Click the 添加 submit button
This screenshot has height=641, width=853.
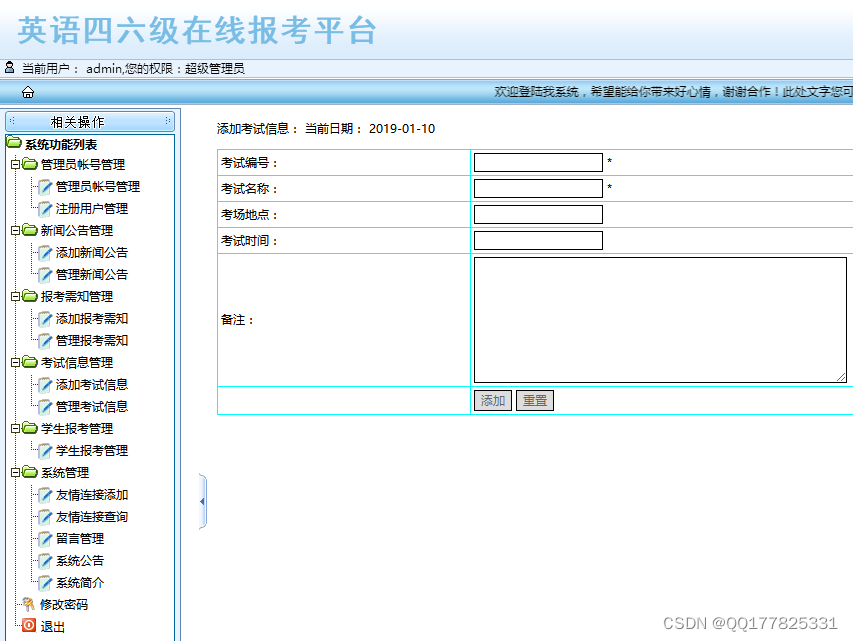click(x=493, y=400)
